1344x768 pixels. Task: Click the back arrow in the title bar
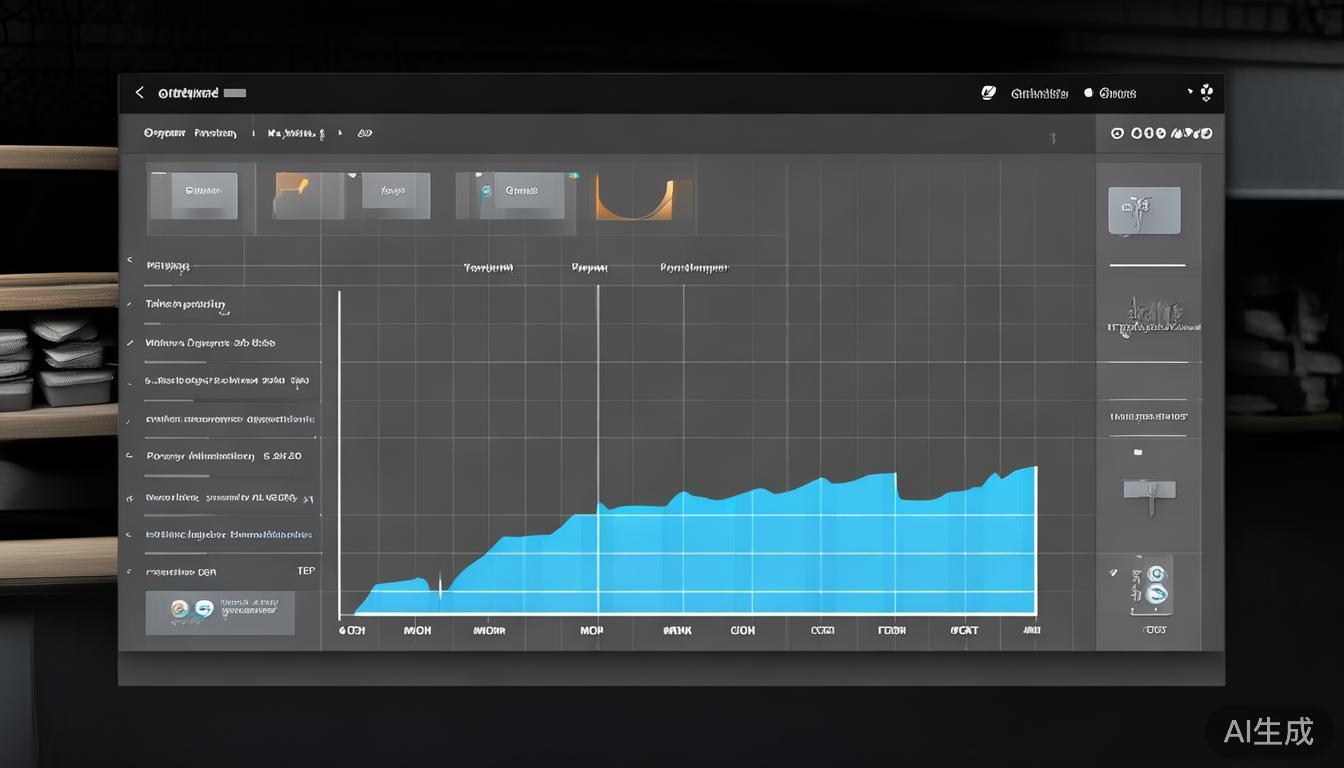coord(140,93)
